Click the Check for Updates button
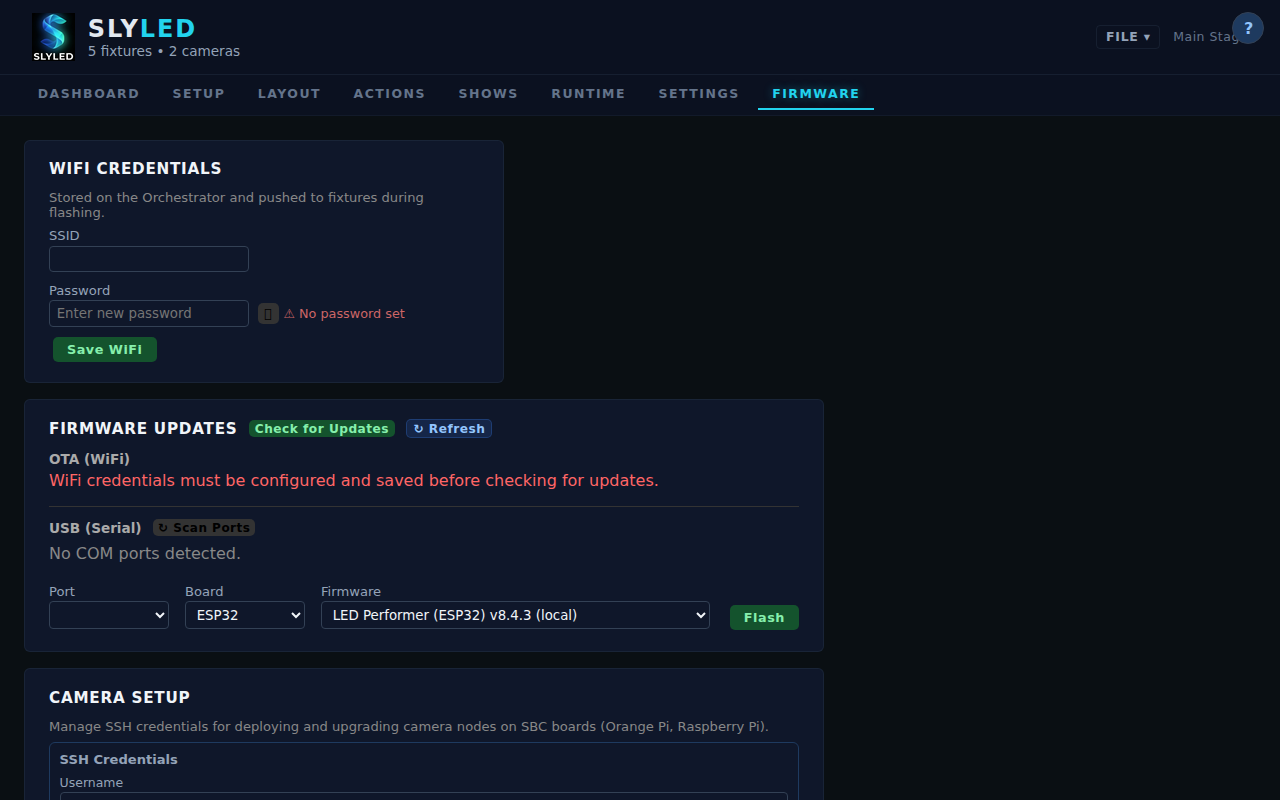This screenshot has height=800, width=1280. 321,429
